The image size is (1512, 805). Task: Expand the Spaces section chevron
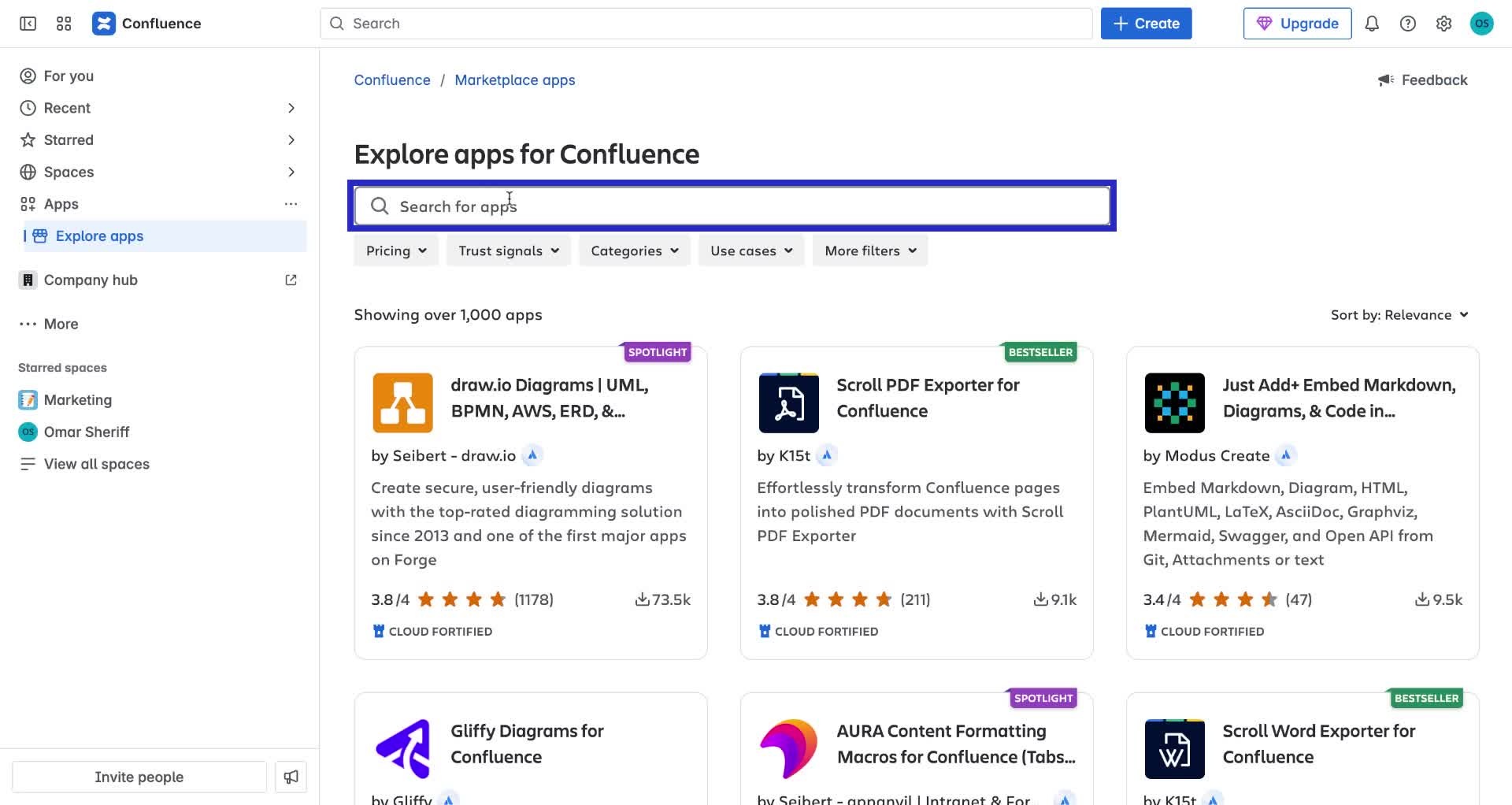point(291,172)
